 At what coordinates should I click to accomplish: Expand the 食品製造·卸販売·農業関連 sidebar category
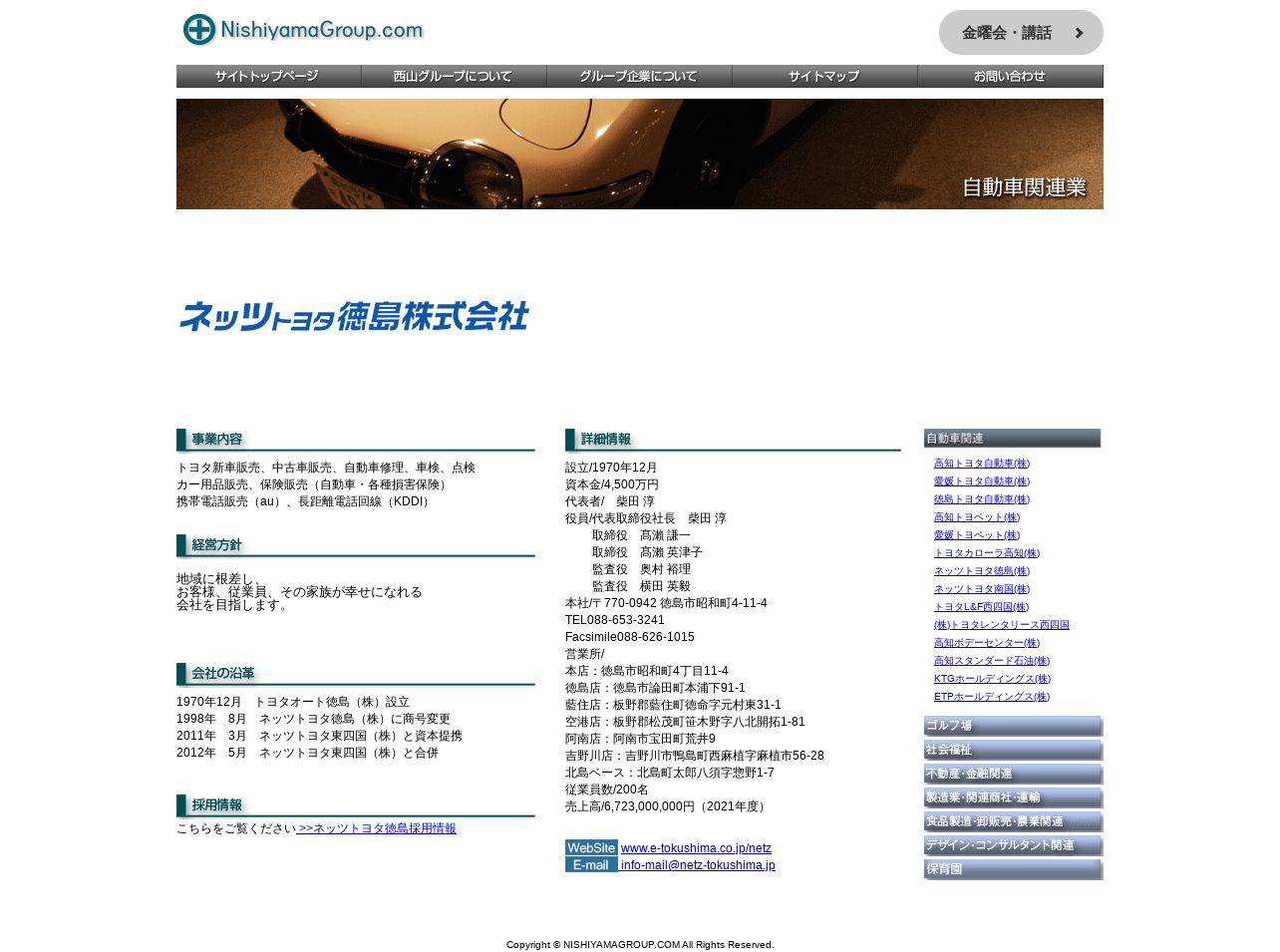tap(1013, 821)
